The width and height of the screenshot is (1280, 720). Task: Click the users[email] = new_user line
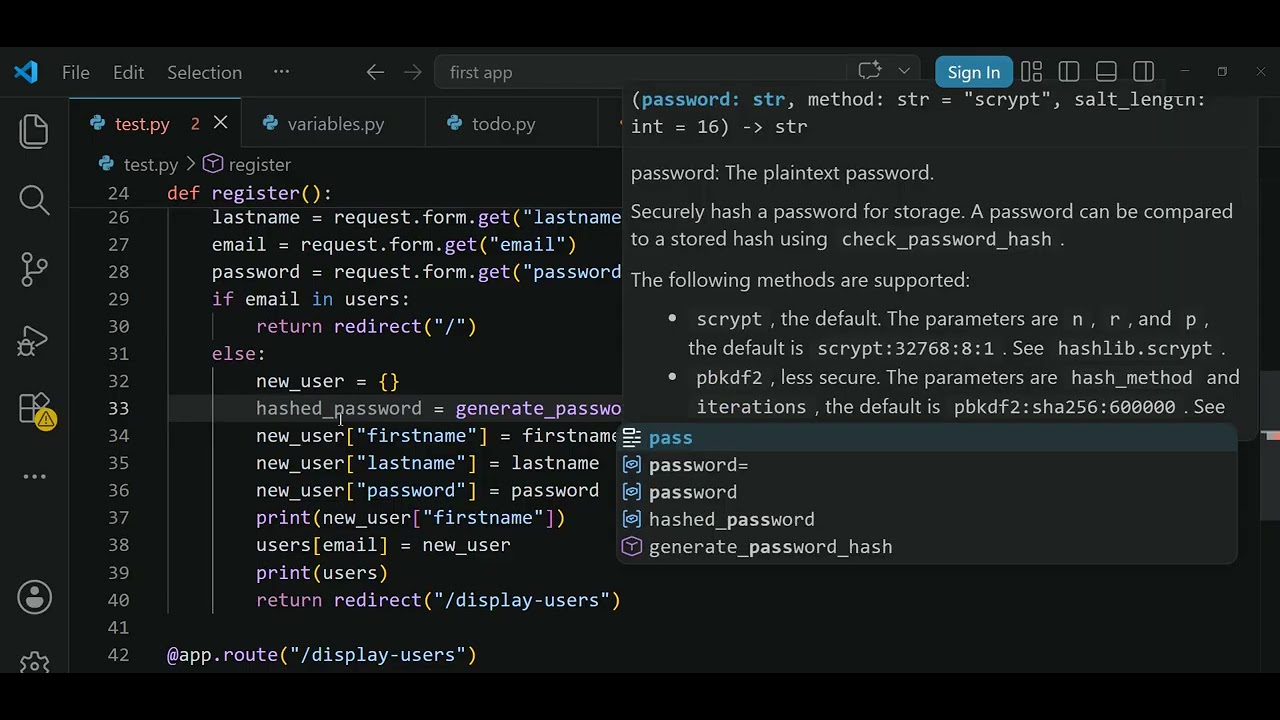tap(383, 545)
